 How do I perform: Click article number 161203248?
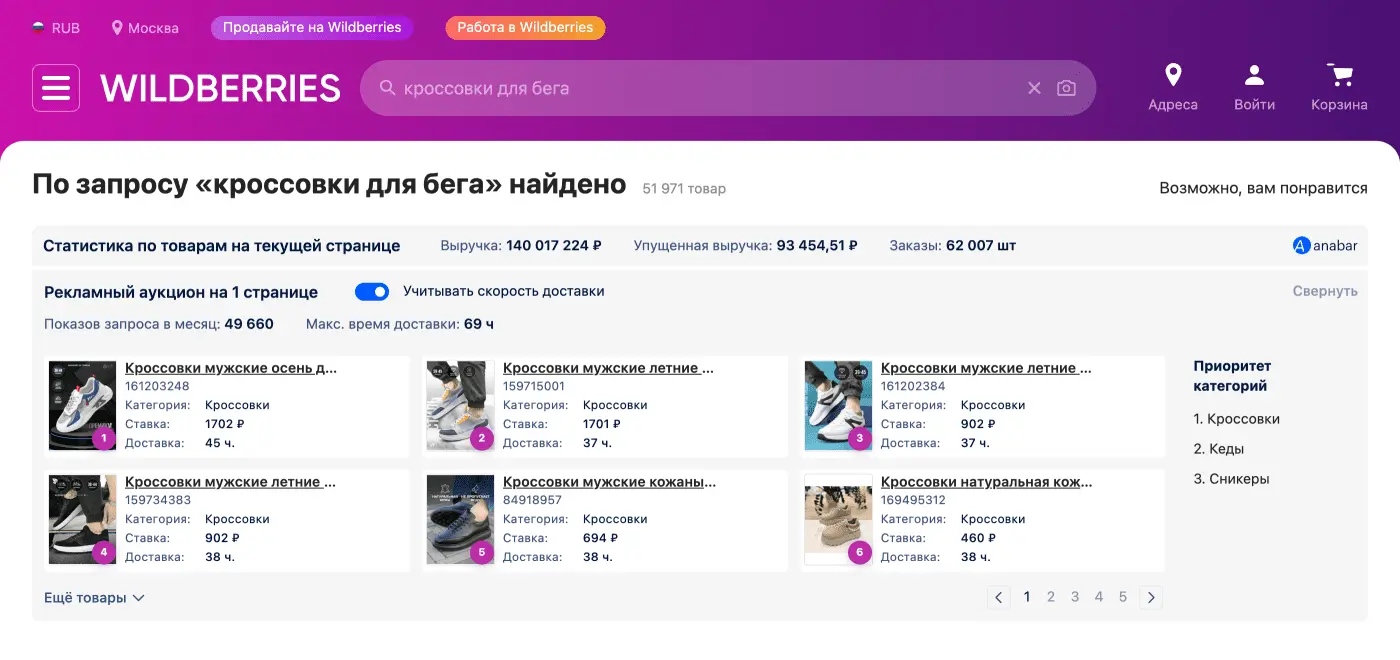click(x=157, y=386)
